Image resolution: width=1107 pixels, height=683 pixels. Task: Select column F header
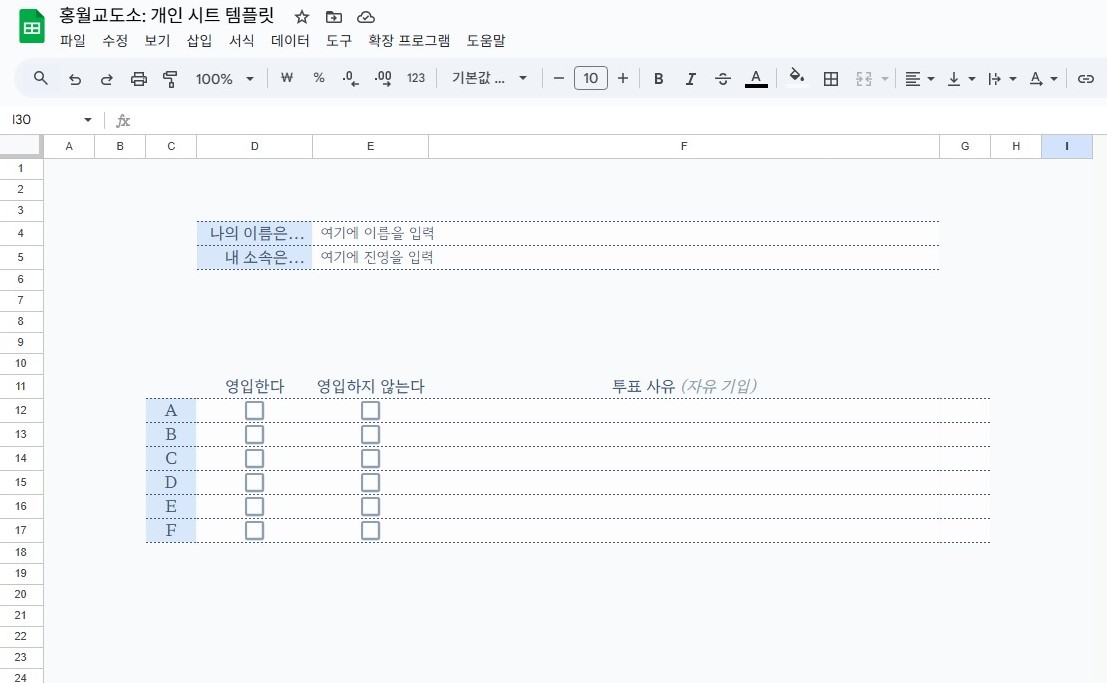point(683,146)
